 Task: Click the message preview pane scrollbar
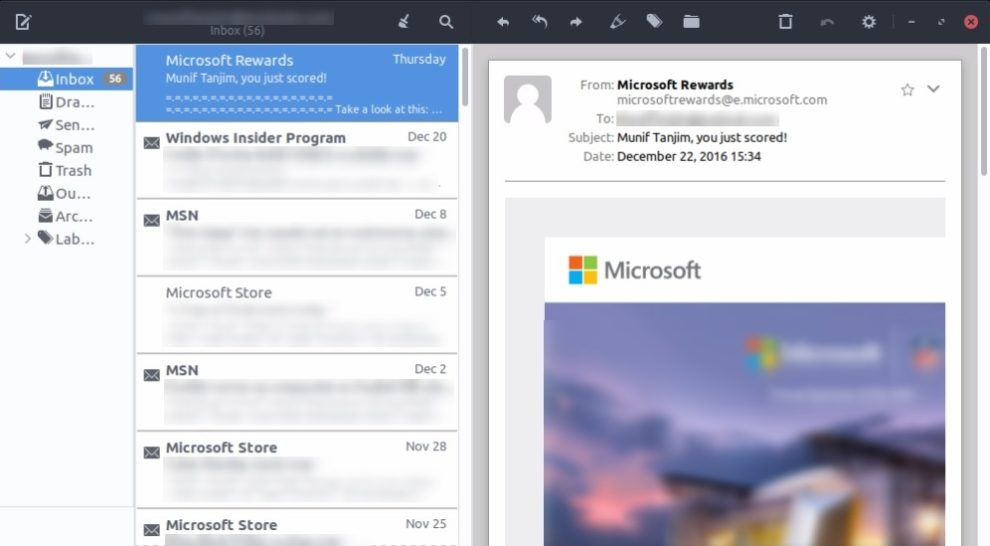(984, 112)
